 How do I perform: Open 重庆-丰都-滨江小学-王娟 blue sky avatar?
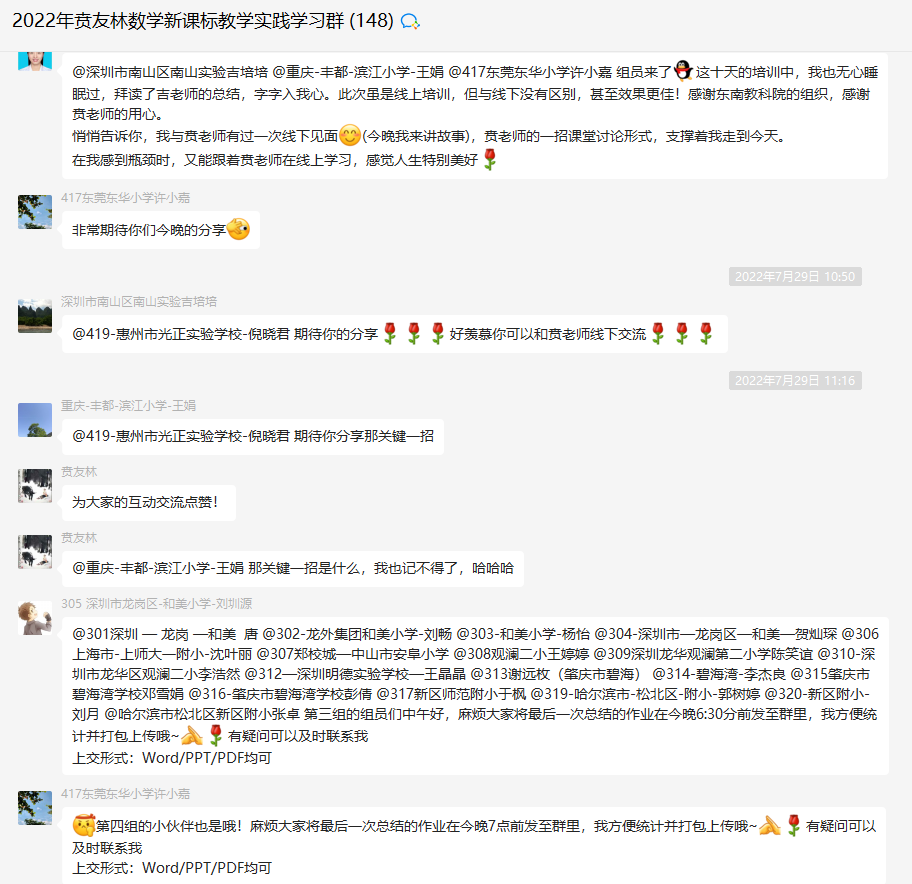pos(35,420)
